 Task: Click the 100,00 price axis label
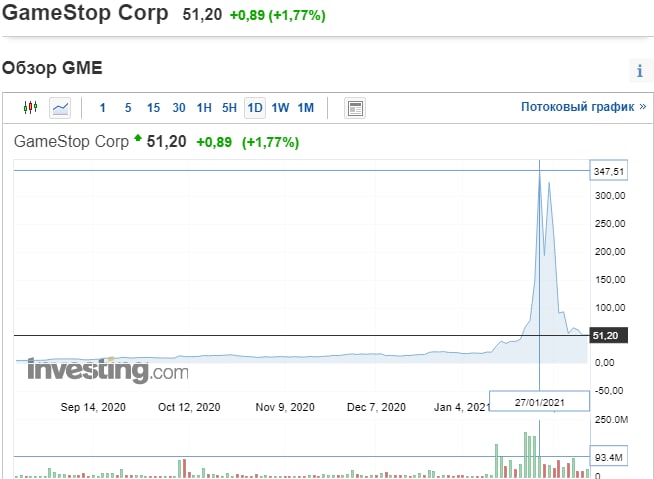pos(610,308)
